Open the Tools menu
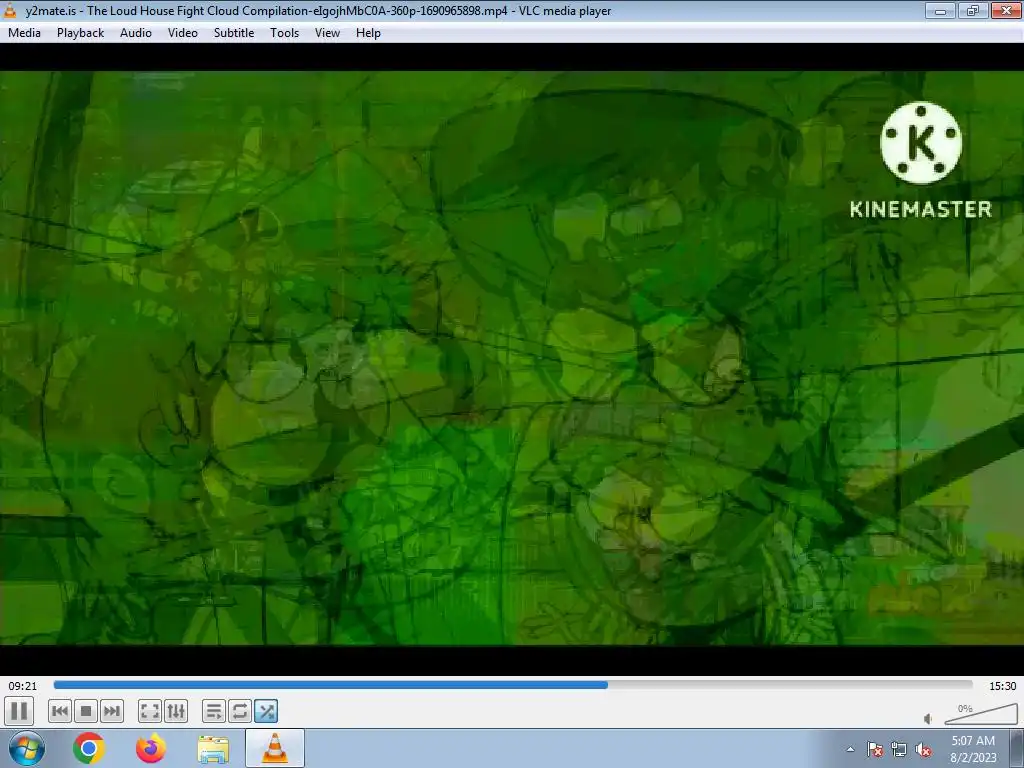This screenshot has width=1024, height=768. tap(285, 33)
